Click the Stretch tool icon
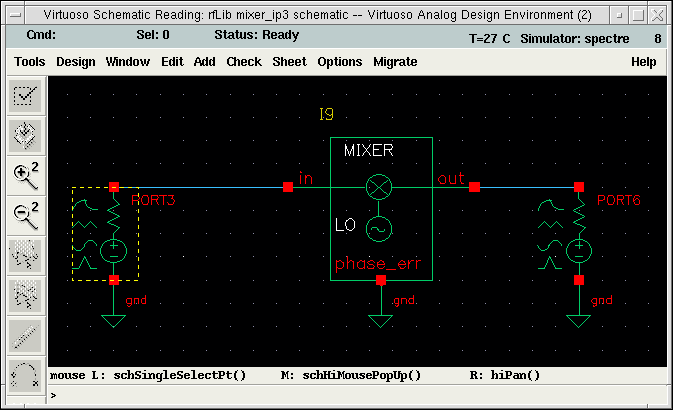This screenshot has height=410, width=673. click(x=25, y=256)
